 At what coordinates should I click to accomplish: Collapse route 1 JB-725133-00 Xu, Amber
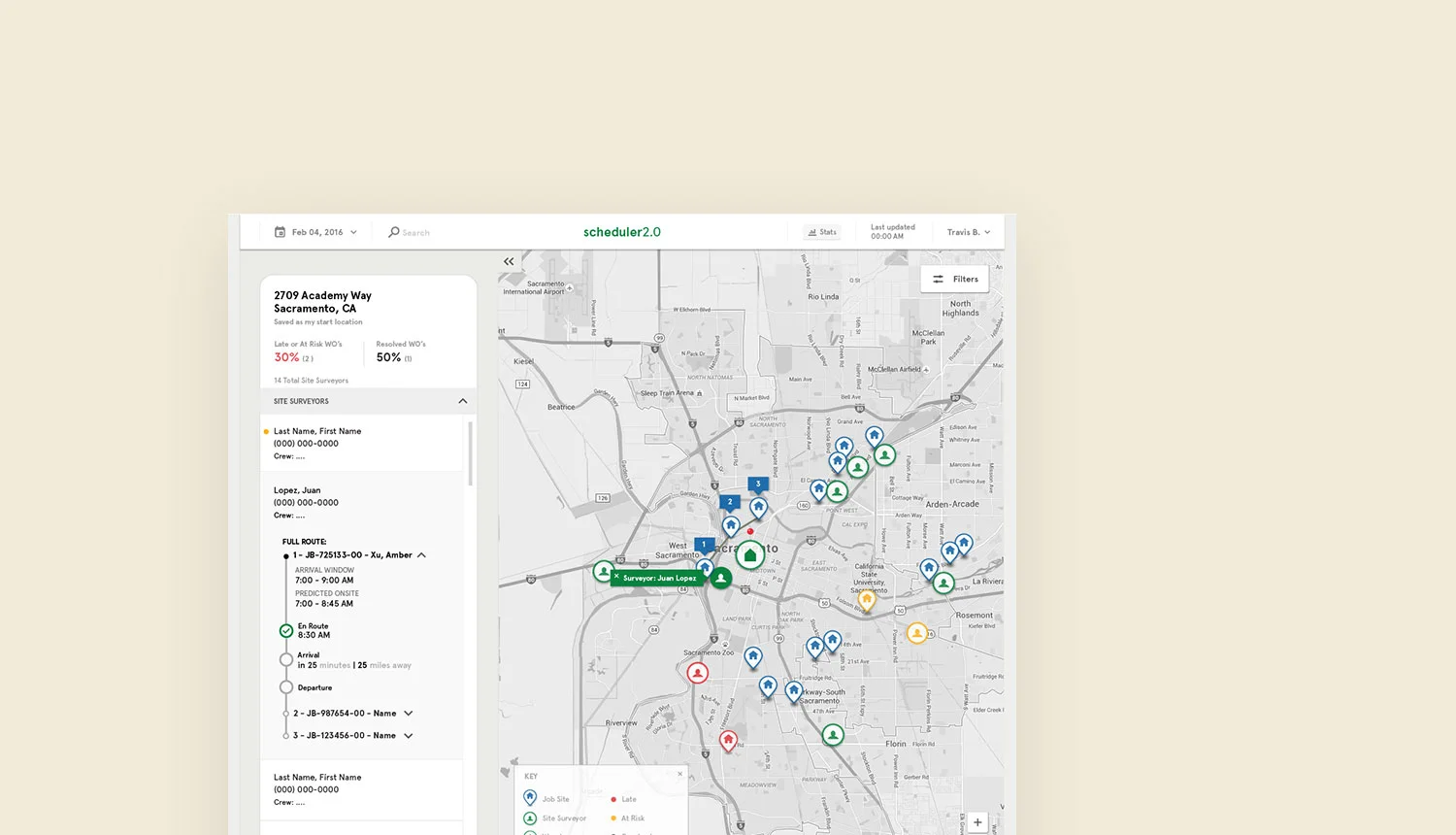[421, 555]
